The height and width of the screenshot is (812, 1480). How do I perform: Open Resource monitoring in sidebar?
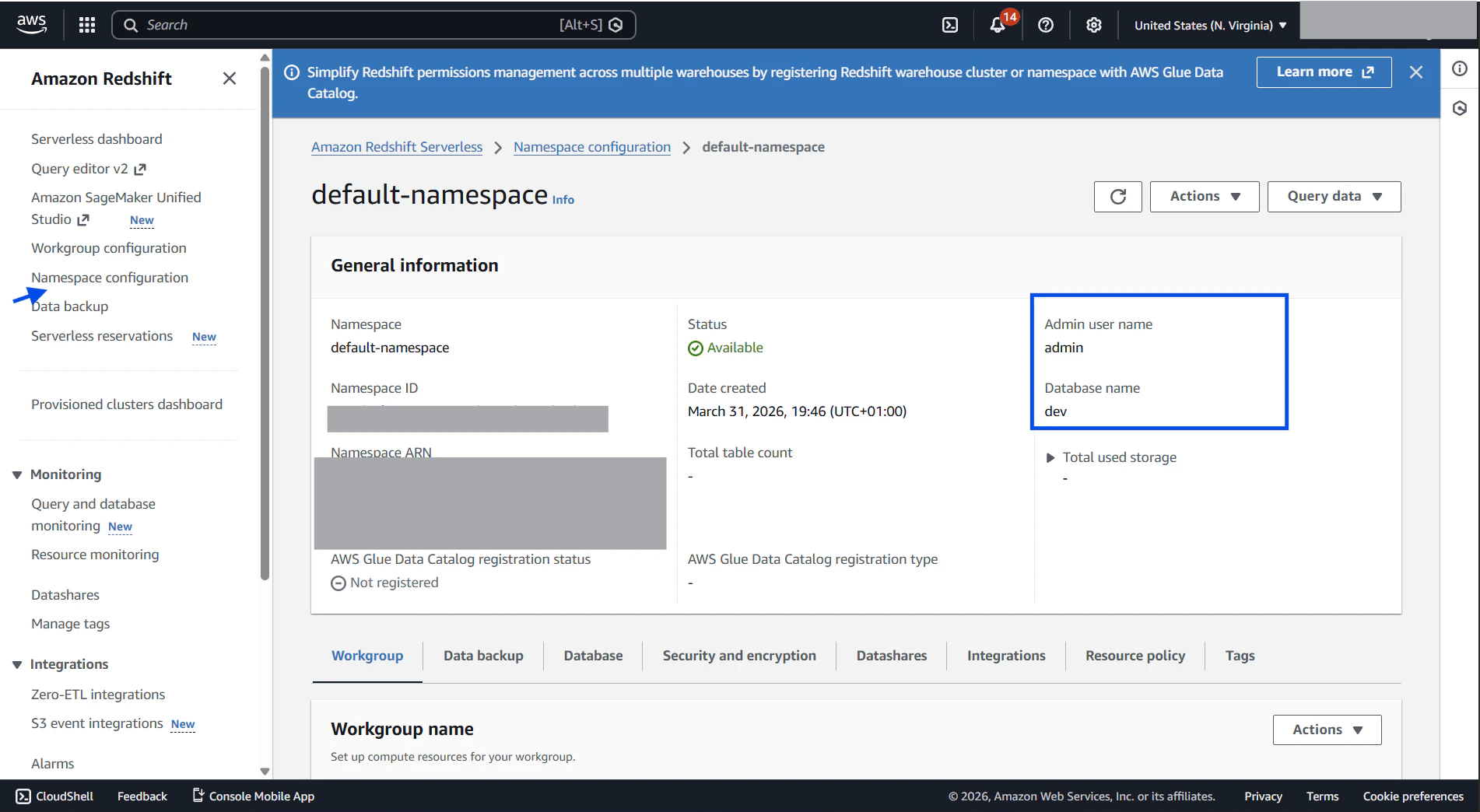(95, 555)
